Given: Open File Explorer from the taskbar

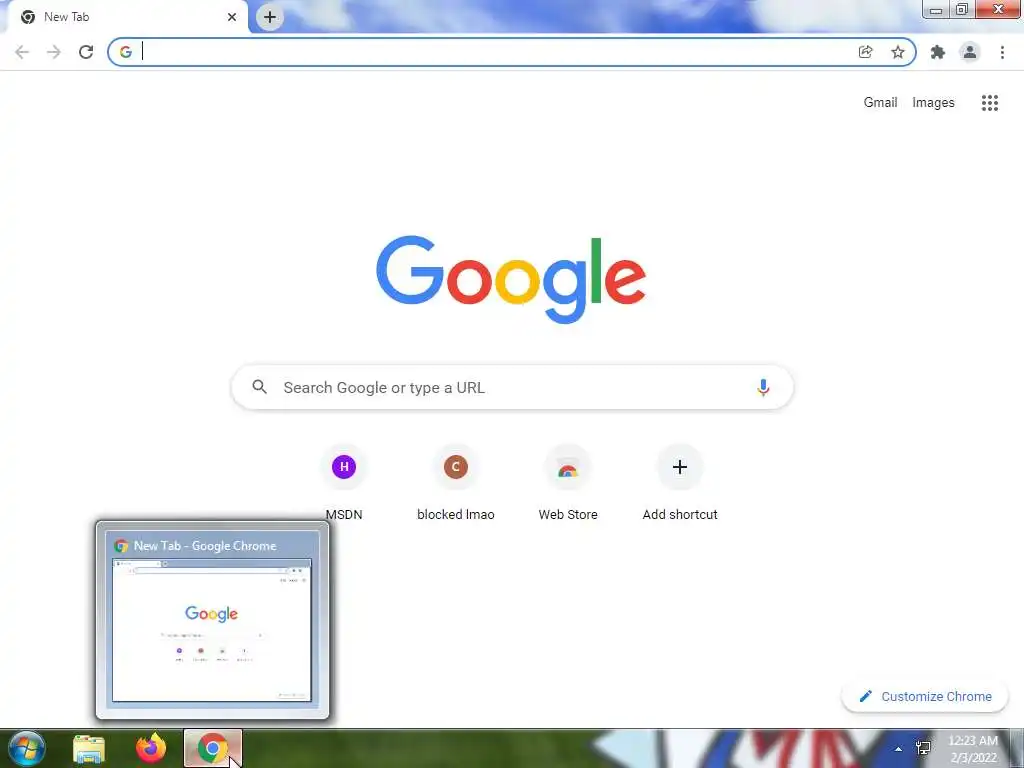Looking at the screenshot, I should click(89, 748).
